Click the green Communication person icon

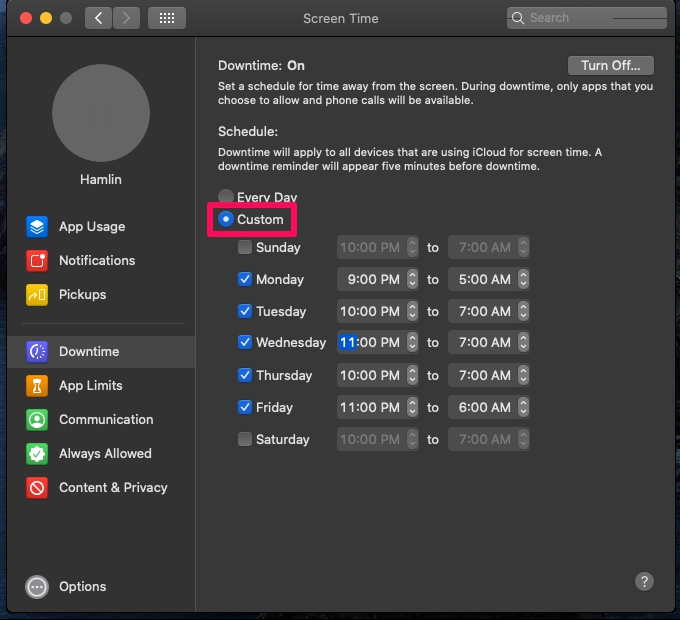click(x=37, y=420)
